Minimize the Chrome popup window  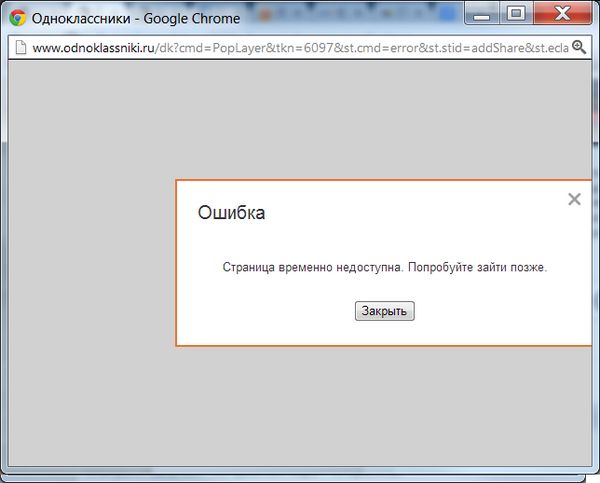(x=482, y=14)
